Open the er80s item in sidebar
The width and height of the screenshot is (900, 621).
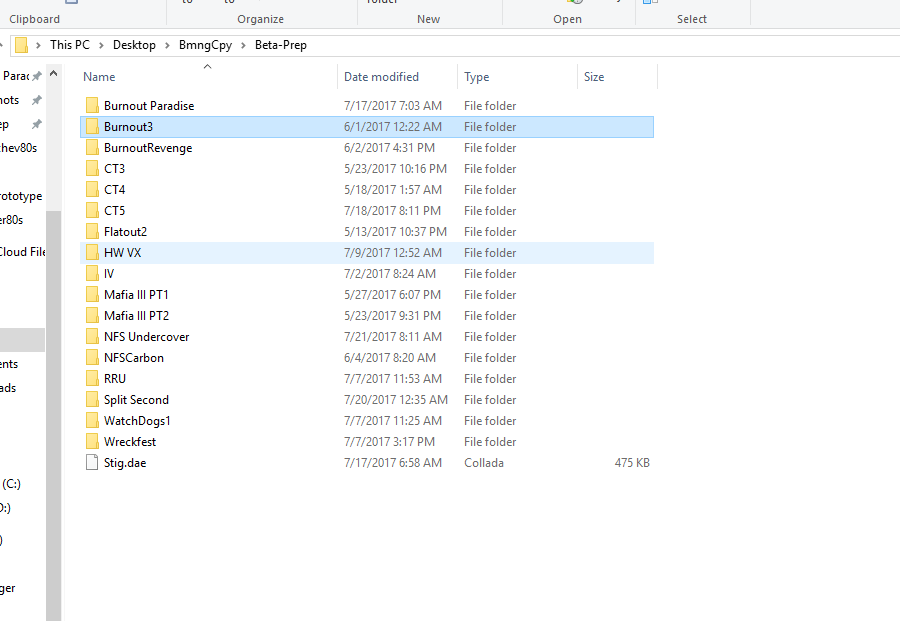click(11, 220)
